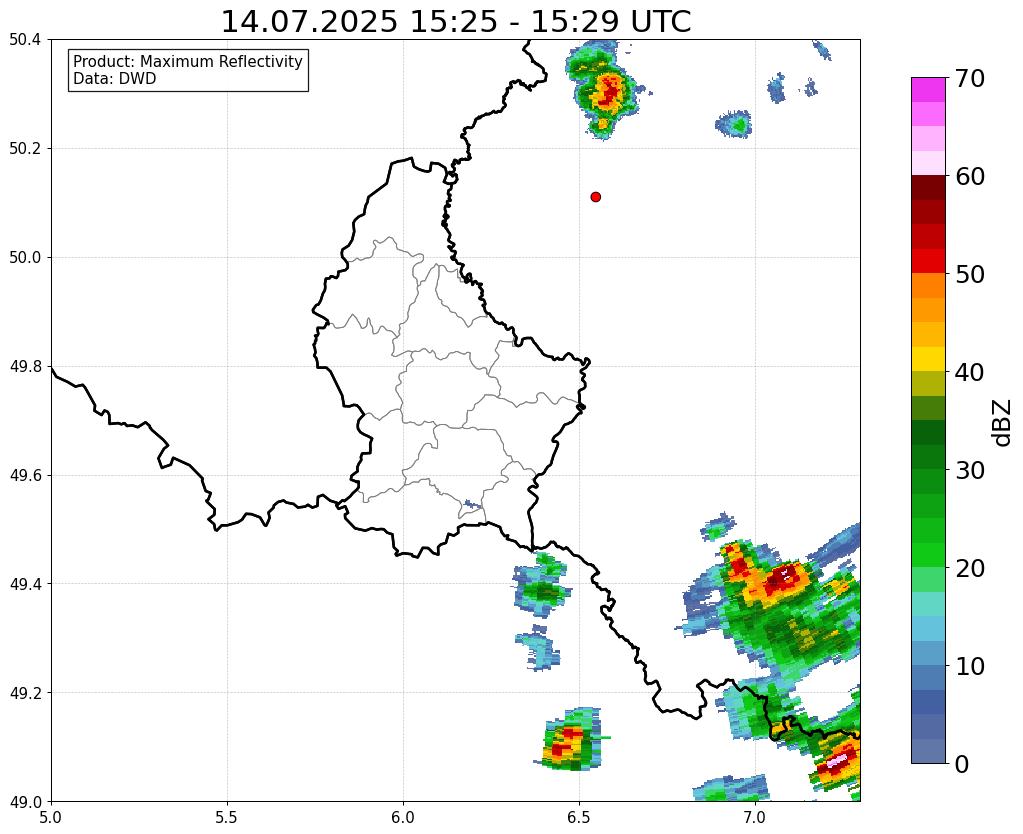Click the 10 tick label on colorbar
This screenshot has height=834, width=1023.
click(970, 666)
